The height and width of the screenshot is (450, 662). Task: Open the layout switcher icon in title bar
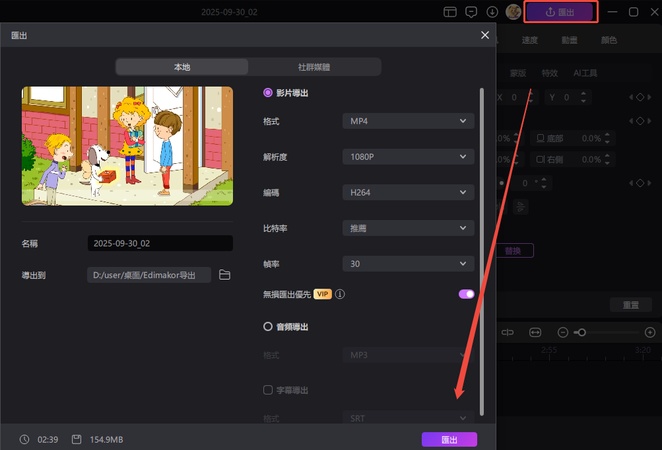pyautogui.click(x=450, y=12)
